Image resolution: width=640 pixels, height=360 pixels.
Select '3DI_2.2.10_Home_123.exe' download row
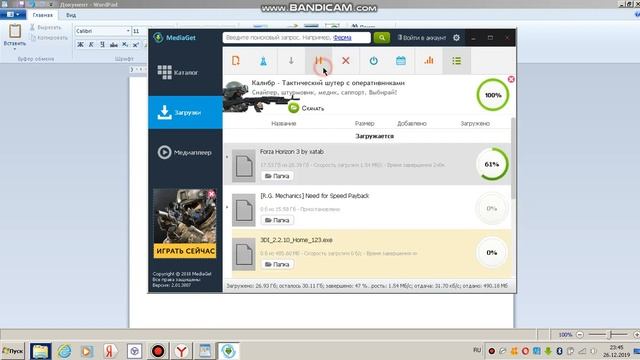[x=371, y=253]
